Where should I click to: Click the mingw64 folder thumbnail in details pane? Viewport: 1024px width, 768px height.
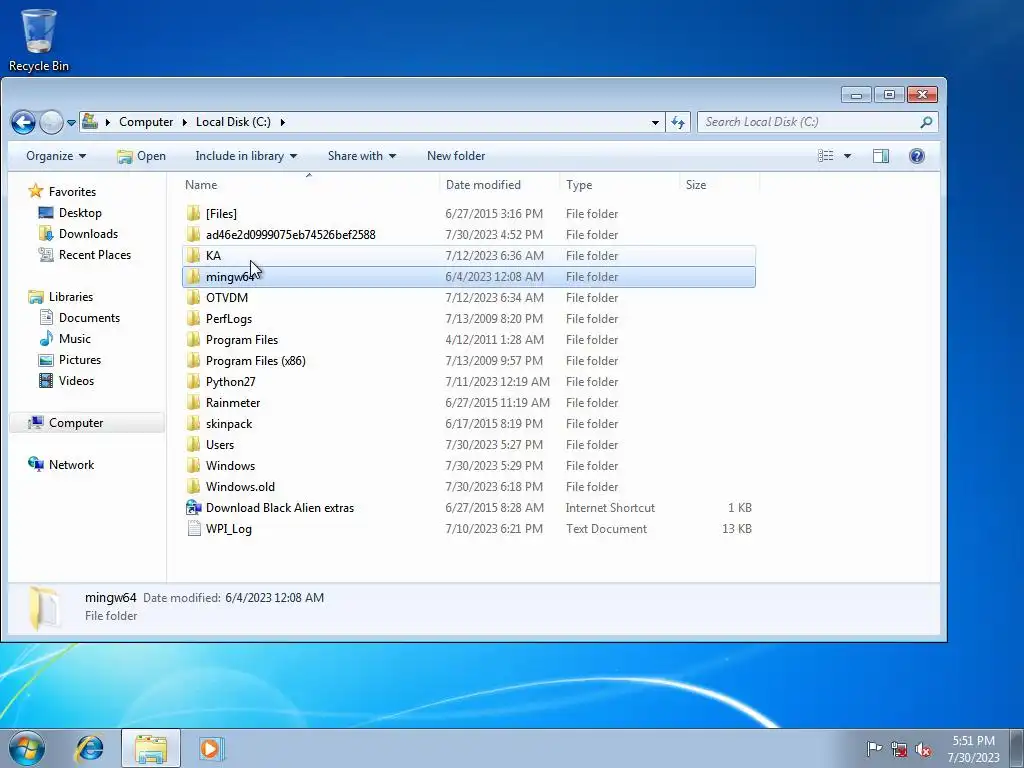click(x=45, y=608)
